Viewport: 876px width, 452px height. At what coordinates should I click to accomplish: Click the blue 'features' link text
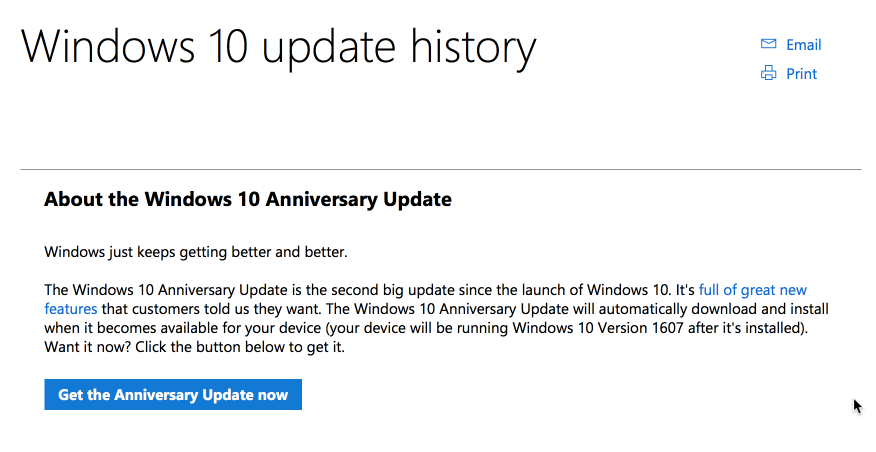pyautogui.click(x=70, y=309)
